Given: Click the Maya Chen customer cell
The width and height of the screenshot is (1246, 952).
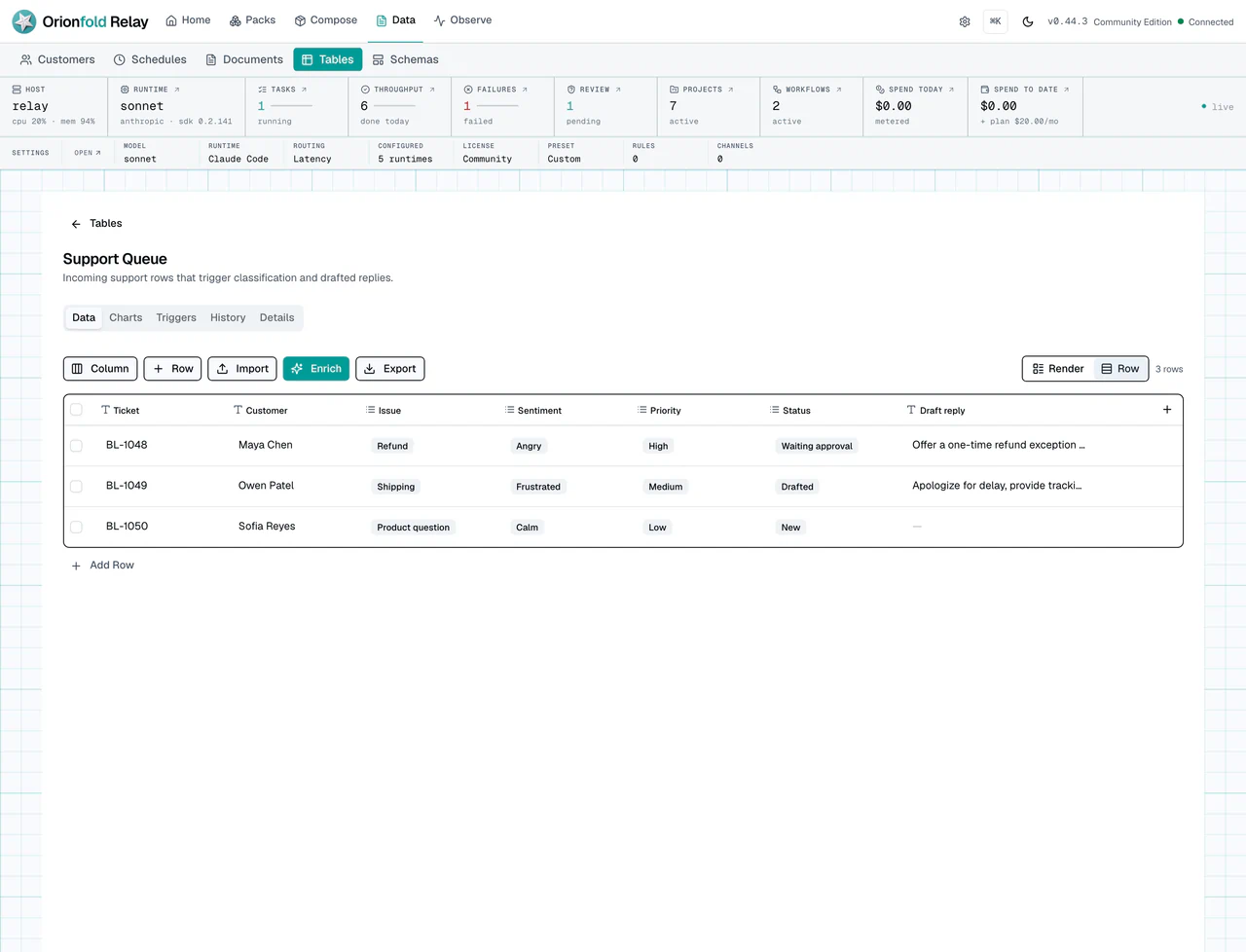Looking at the screenshot, I should [266, 445].
